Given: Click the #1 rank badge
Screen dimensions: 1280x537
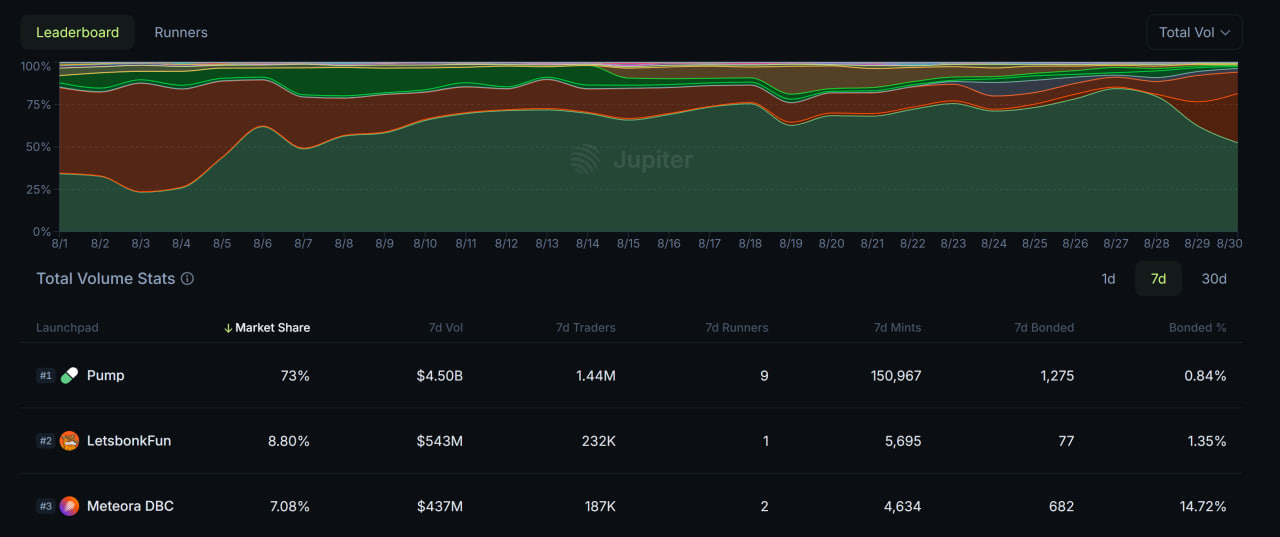Looking at the screenshot, I should pyautogui.click(x=45, y=376).
